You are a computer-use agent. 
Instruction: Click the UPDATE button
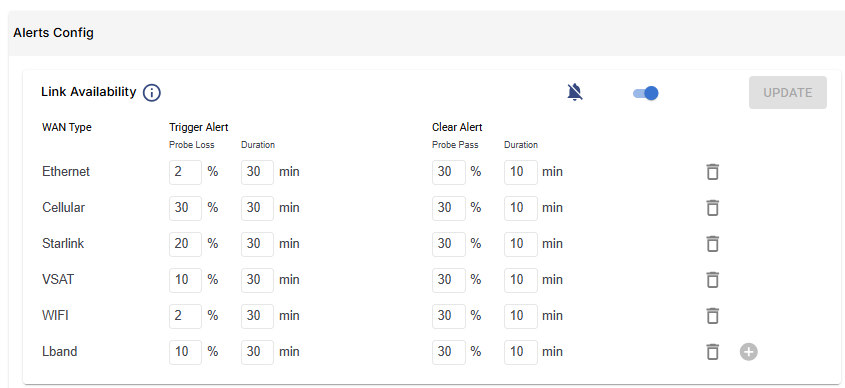787,93
